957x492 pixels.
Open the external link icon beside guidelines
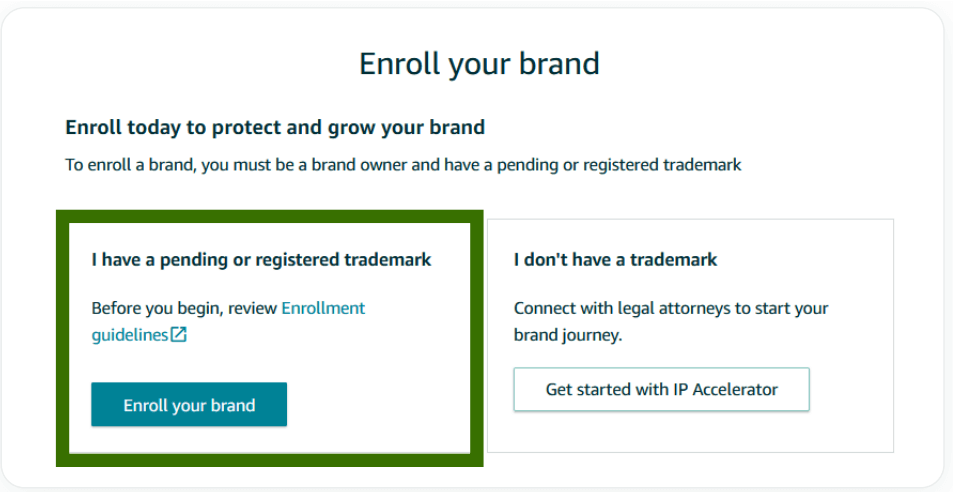coord(178,335)
